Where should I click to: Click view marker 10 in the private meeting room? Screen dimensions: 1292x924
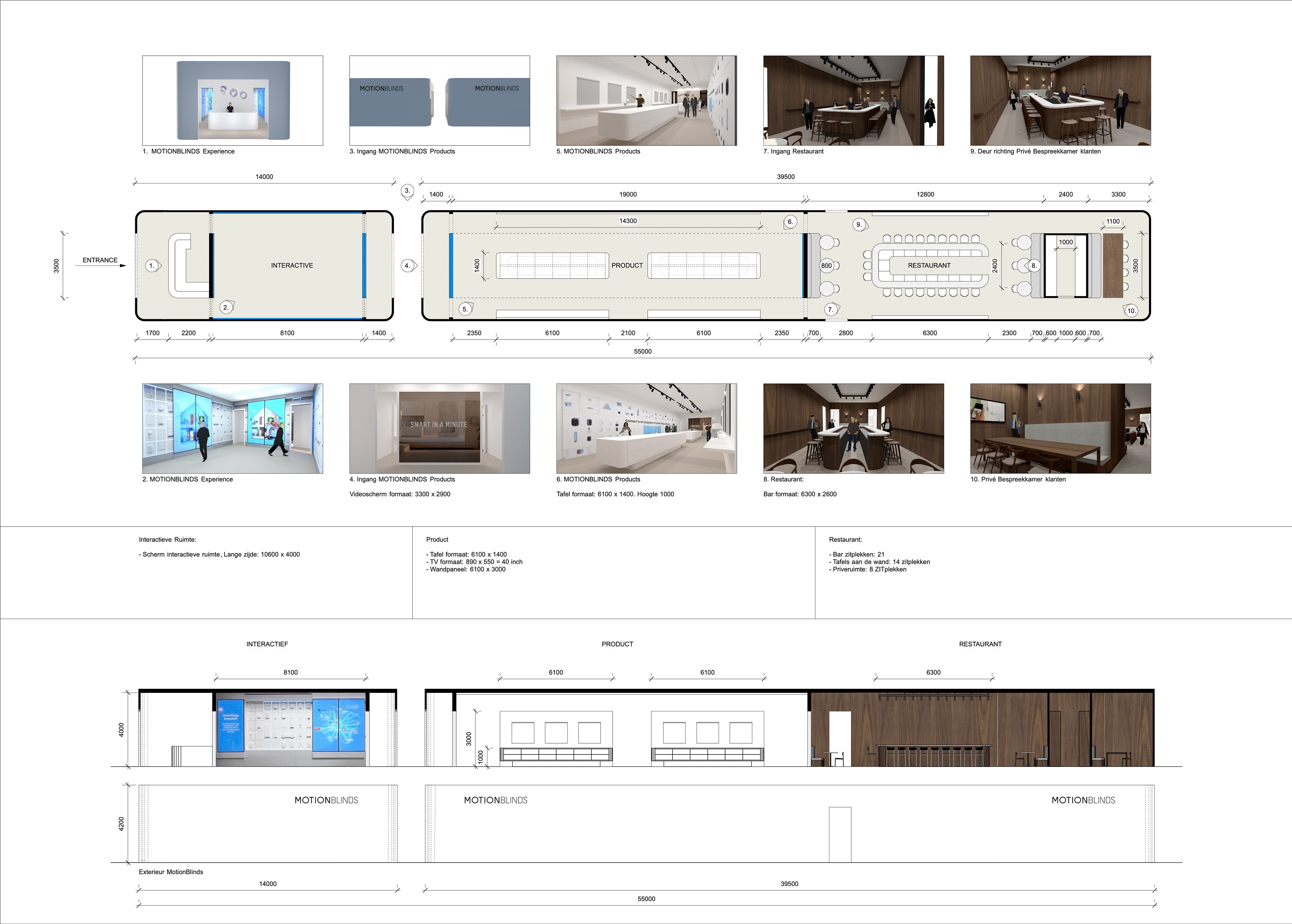[x=1131, y=311]
